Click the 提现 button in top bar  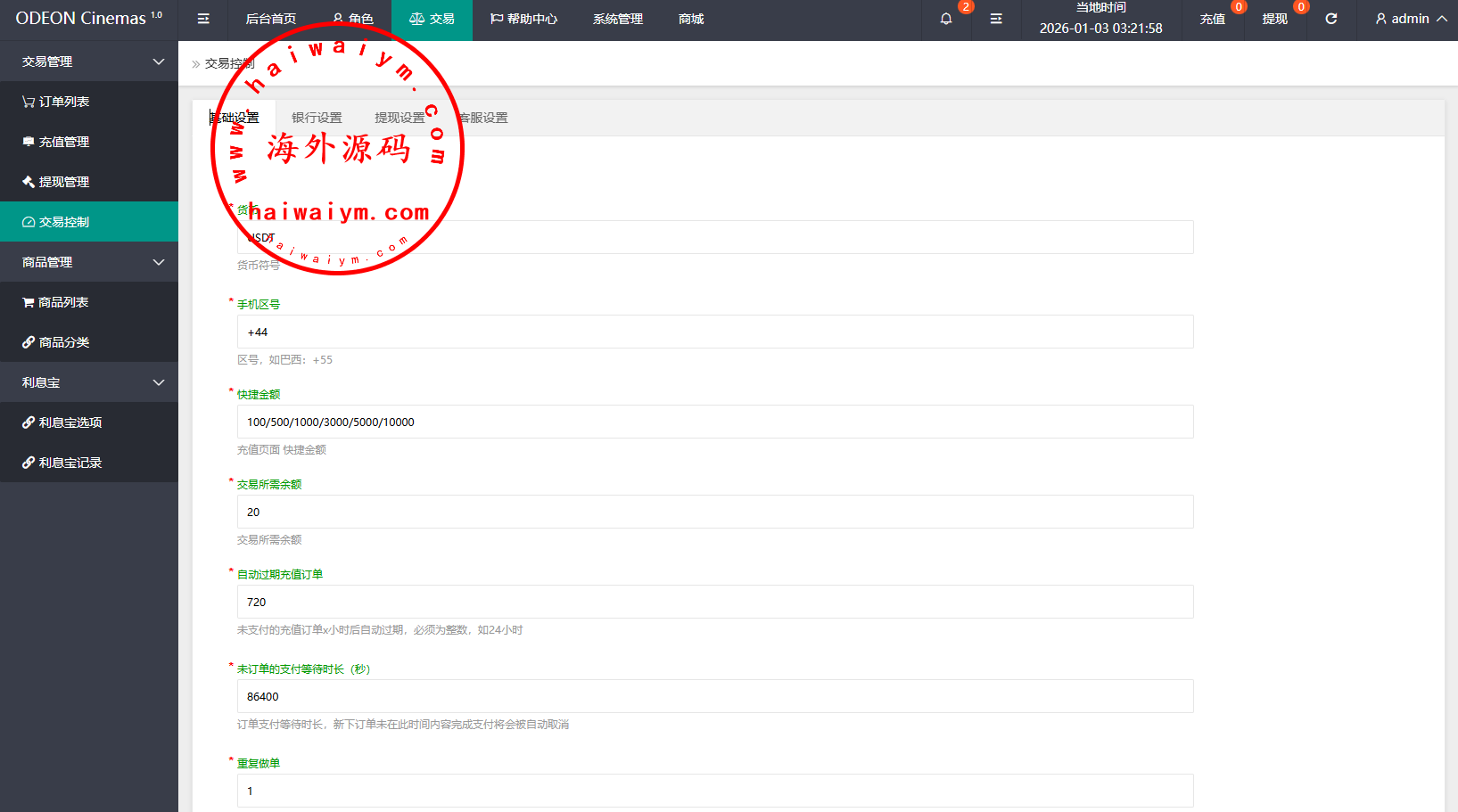(1274, 19)
